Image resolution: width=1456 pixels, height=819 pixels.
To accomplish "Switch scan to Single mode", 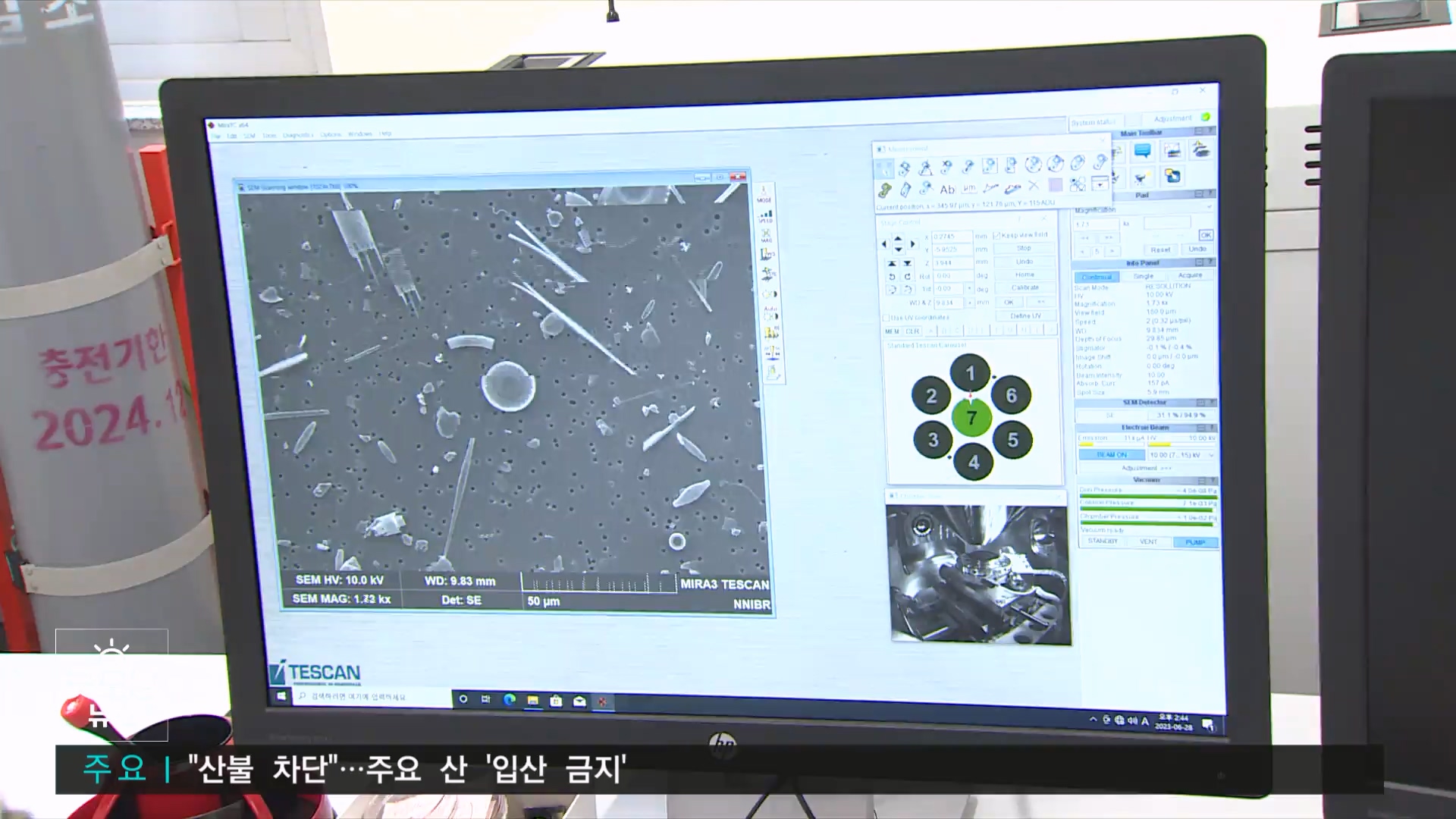I will coord(1144,276).
